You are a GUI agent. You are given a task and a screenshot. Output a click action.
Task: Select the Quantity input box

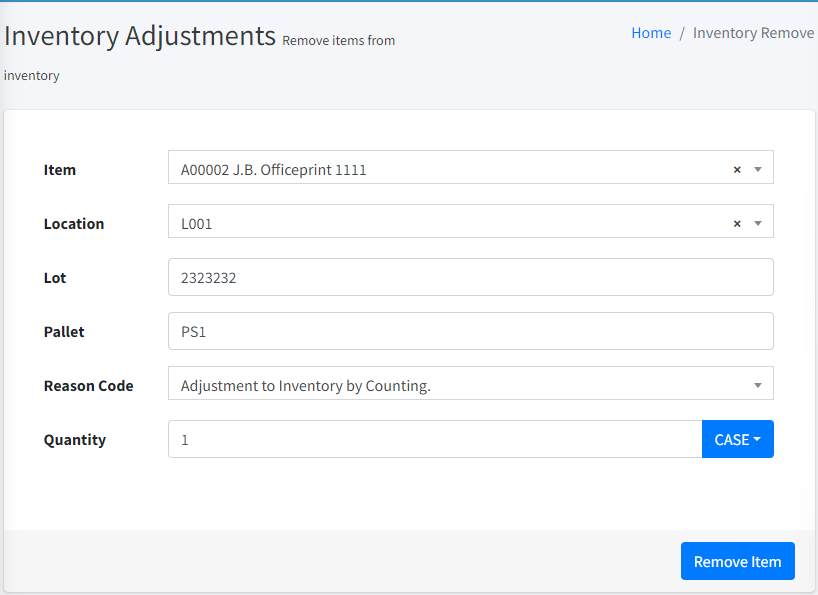435,439
